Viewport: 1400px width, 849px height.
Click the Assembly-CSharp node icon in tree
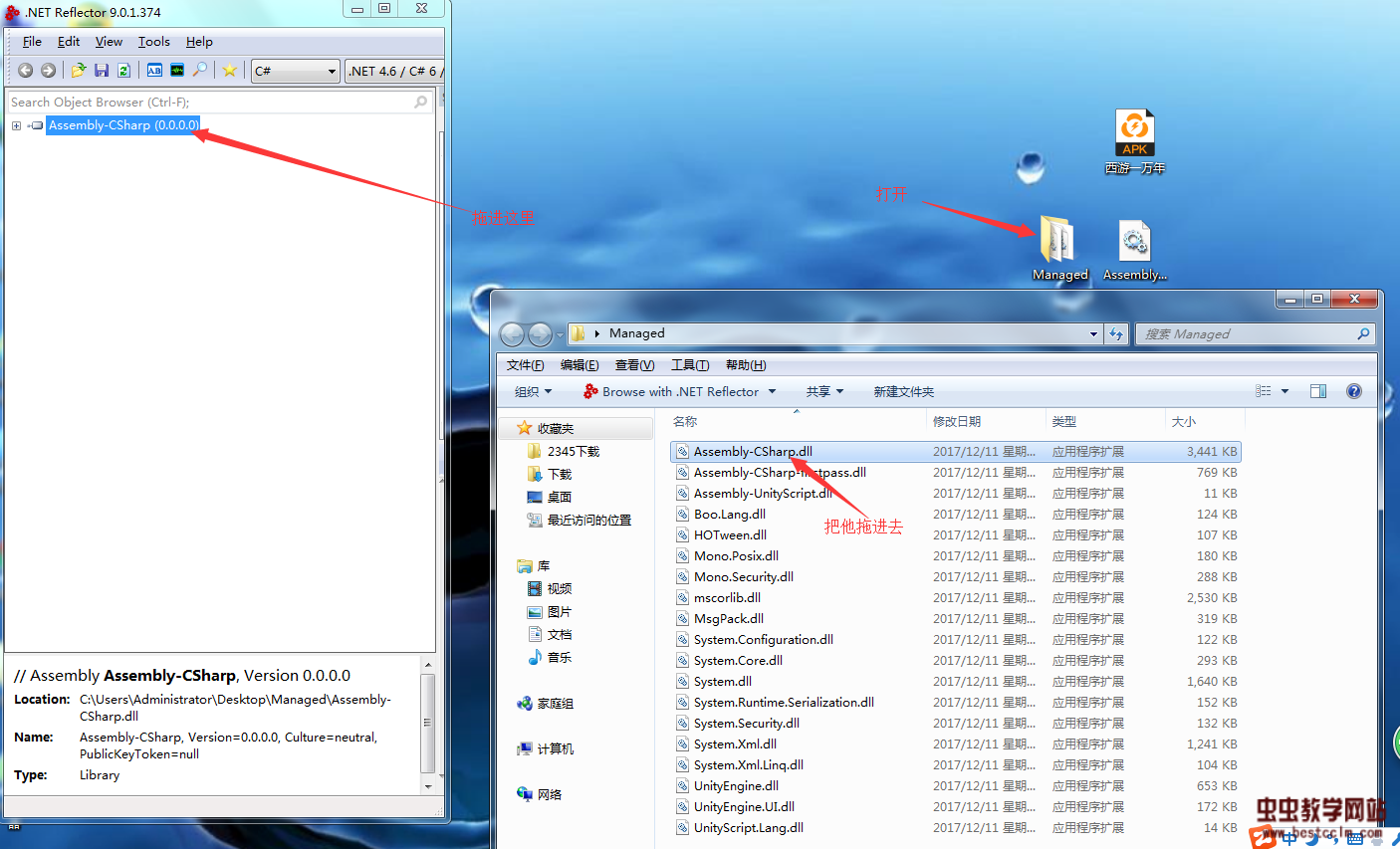coord(35,125)
